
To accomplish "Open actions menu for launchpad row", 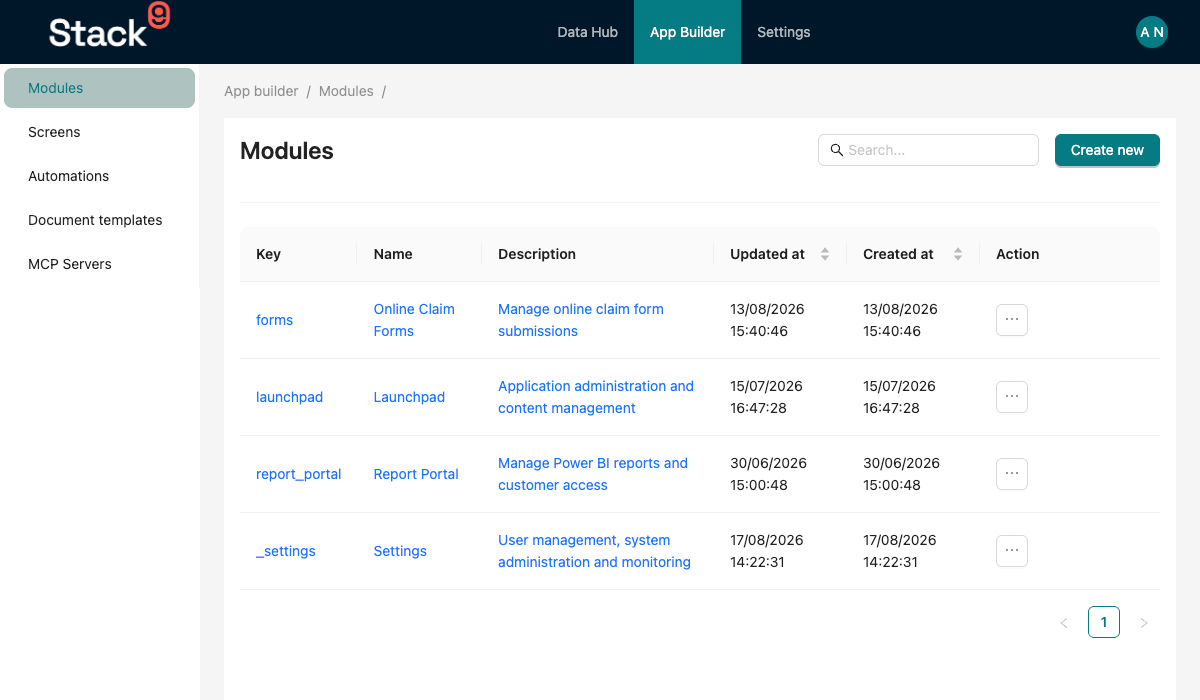I will [x=1012, y=397].
